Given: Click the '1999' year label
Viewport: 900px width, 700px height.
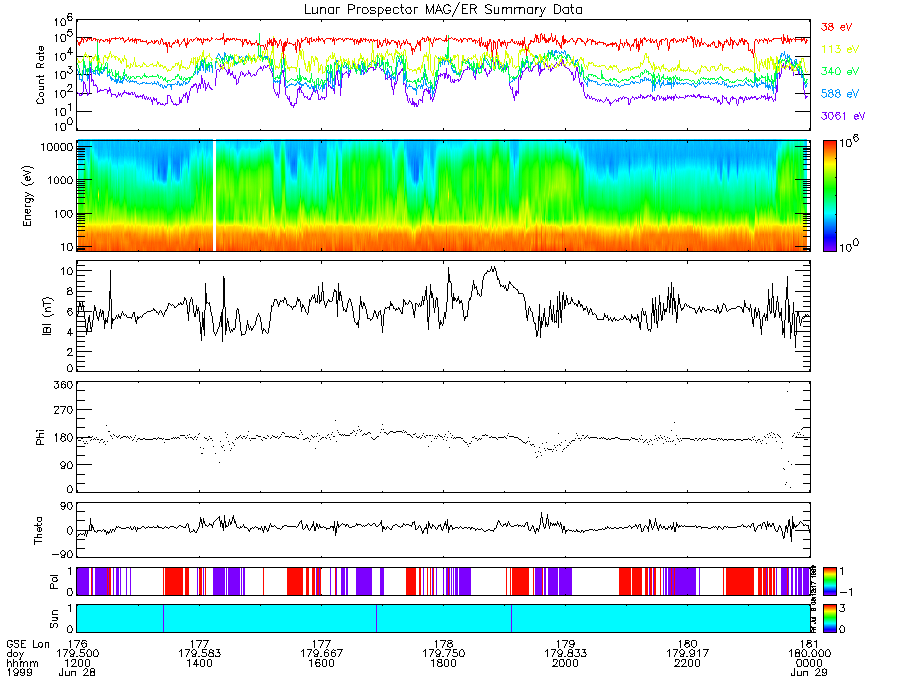Looking at the screenshot, I should [x=20, y=672].
